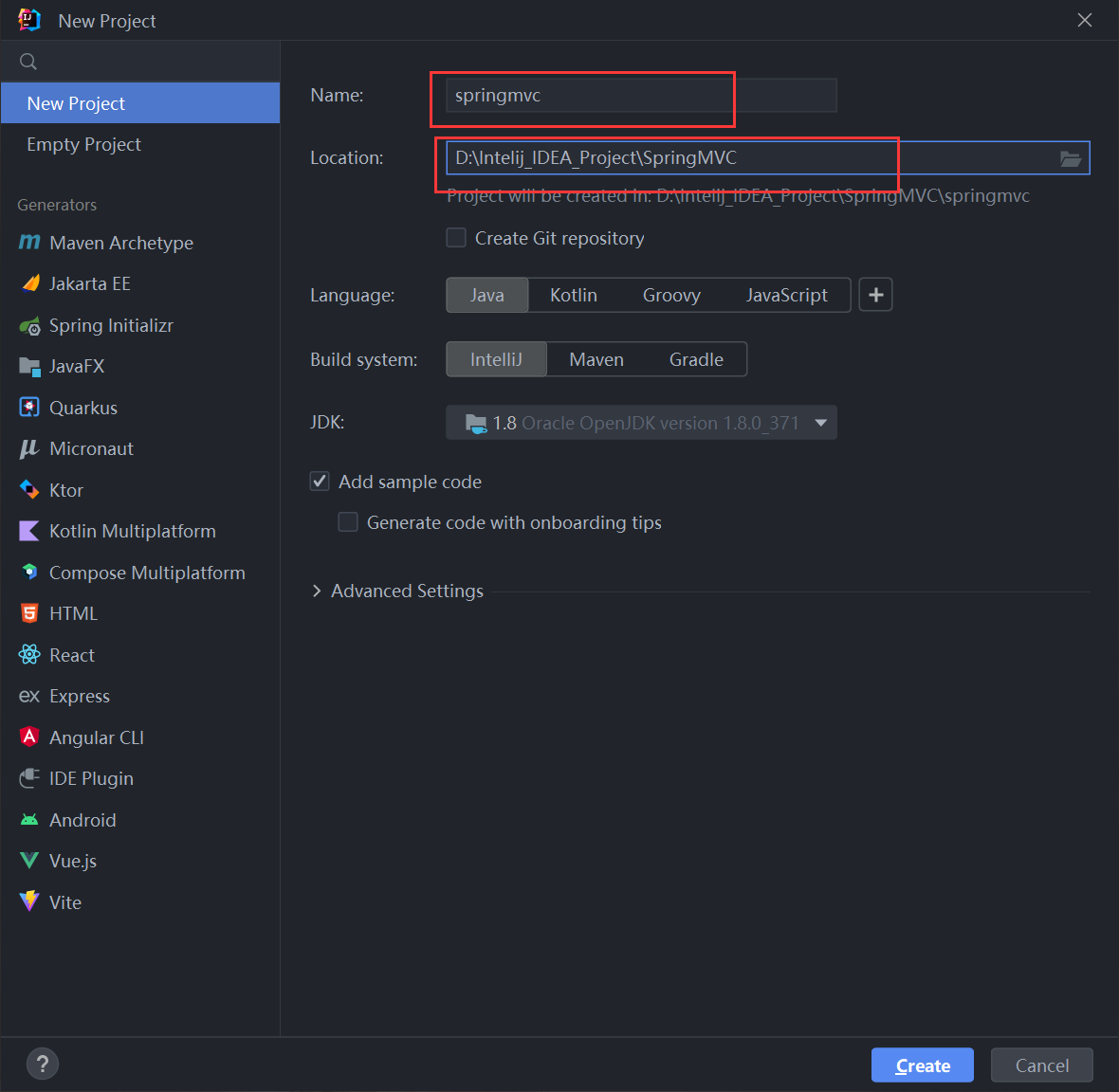The height and width of the screenshot is (1092, 1119).
Task: Choose Spring Initializr generator label
Action: tap(111, 326)
